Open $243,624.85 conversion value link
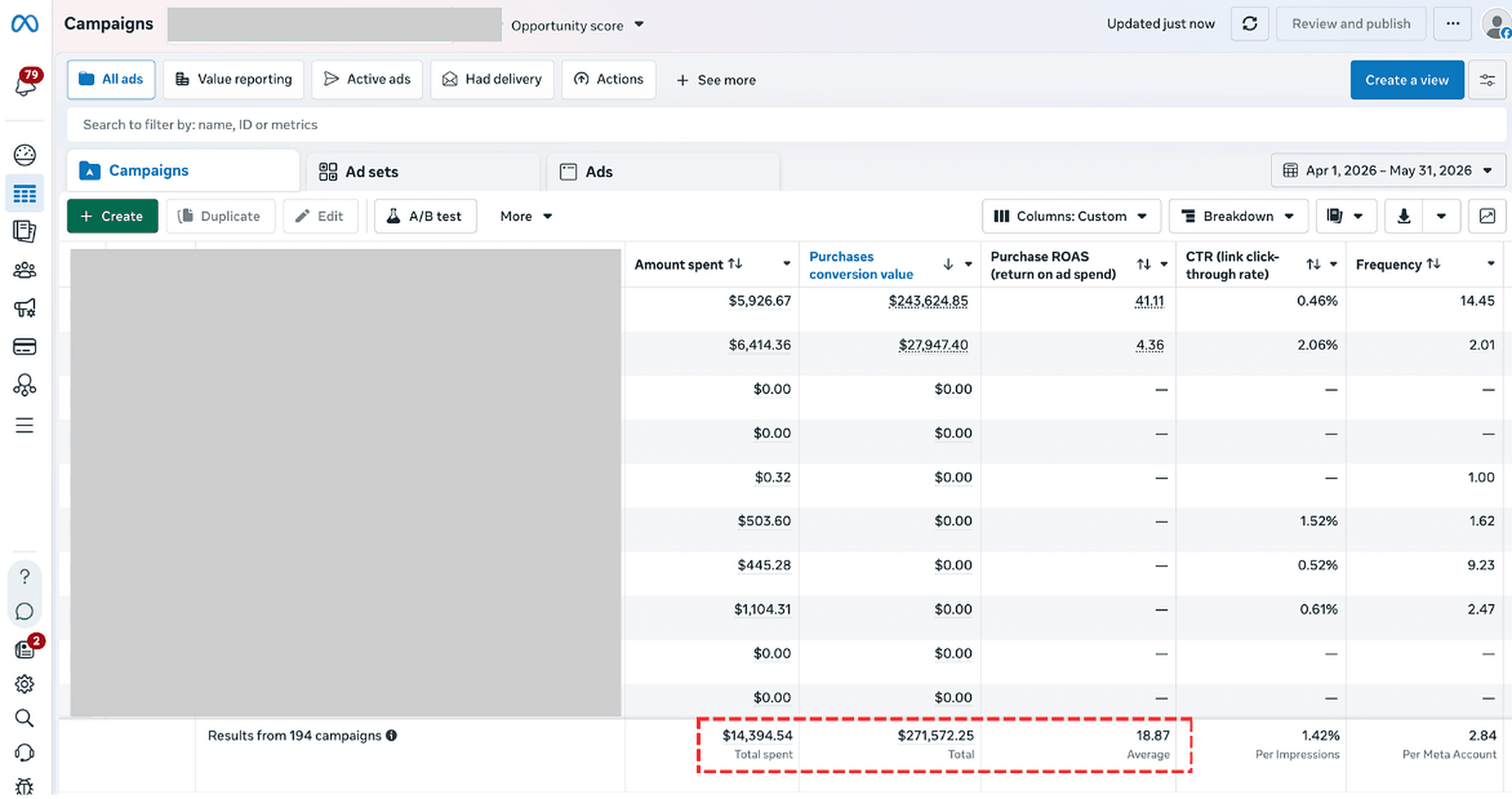 (928, 301)
